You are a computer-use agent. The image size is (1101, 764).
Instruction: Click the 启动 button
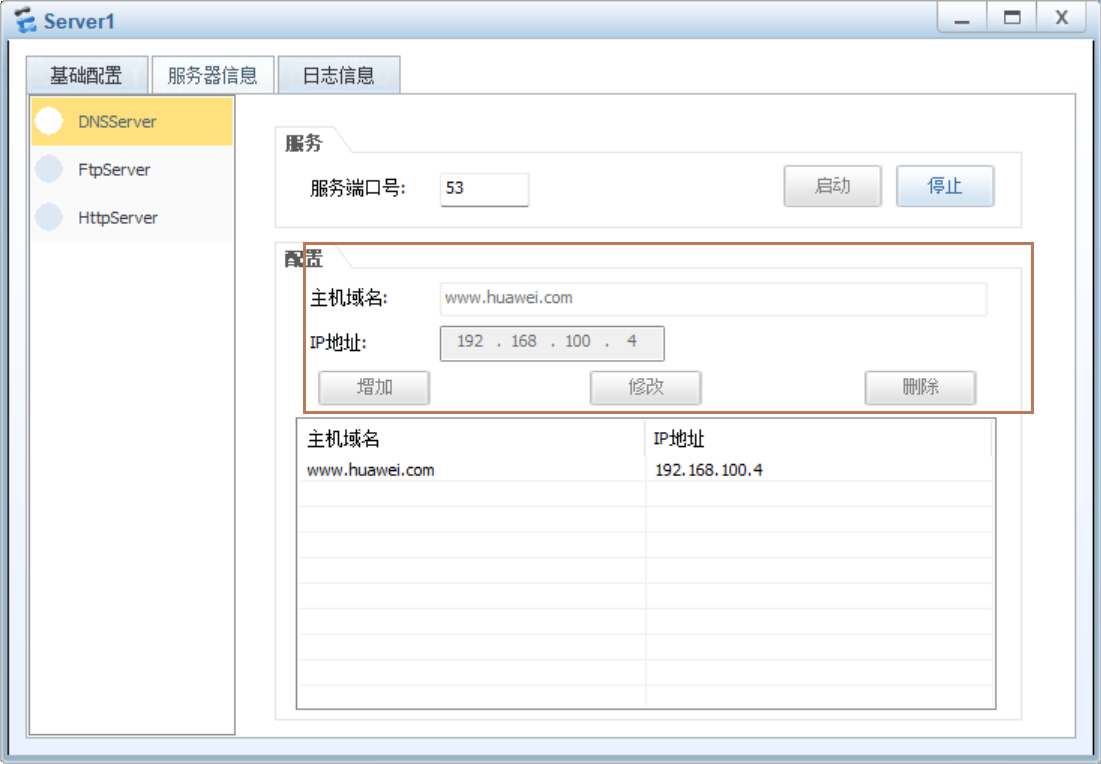(833, 186)
